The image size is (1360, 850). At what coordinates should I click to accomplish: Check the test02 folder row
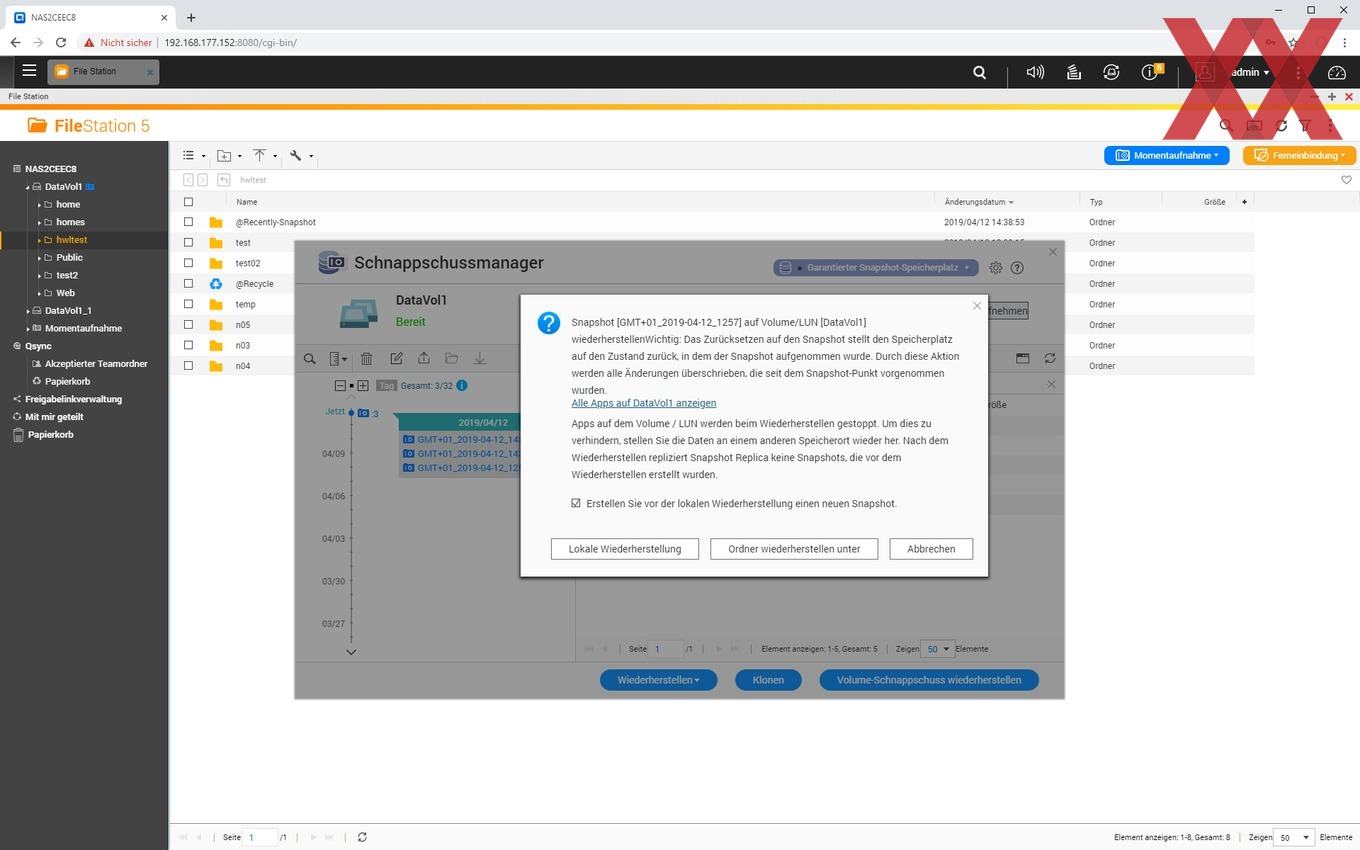pos(188,263)
